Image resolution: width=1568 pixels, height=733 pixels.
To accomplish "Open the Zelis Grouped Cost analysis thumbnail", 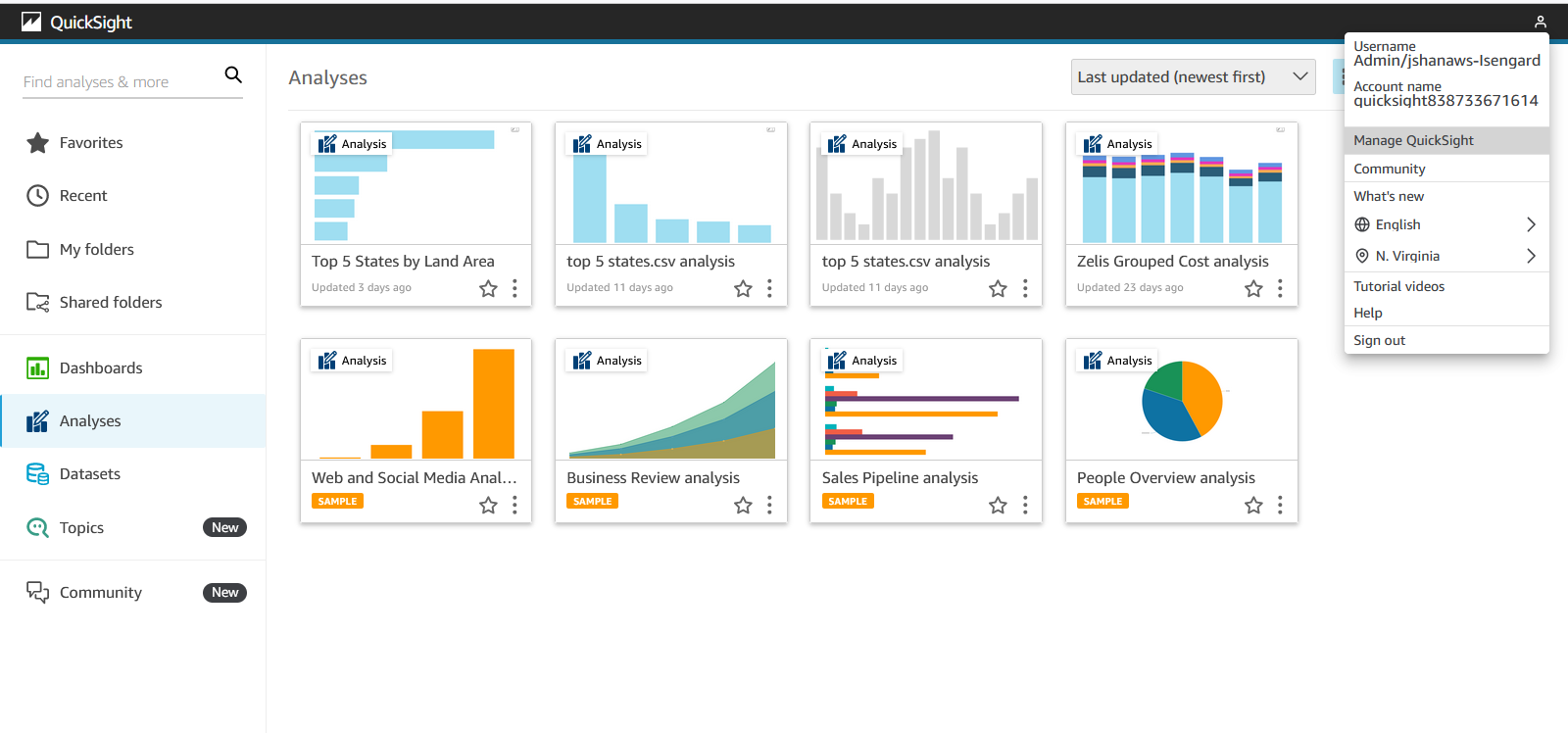I will click(x=1181, y=183).
